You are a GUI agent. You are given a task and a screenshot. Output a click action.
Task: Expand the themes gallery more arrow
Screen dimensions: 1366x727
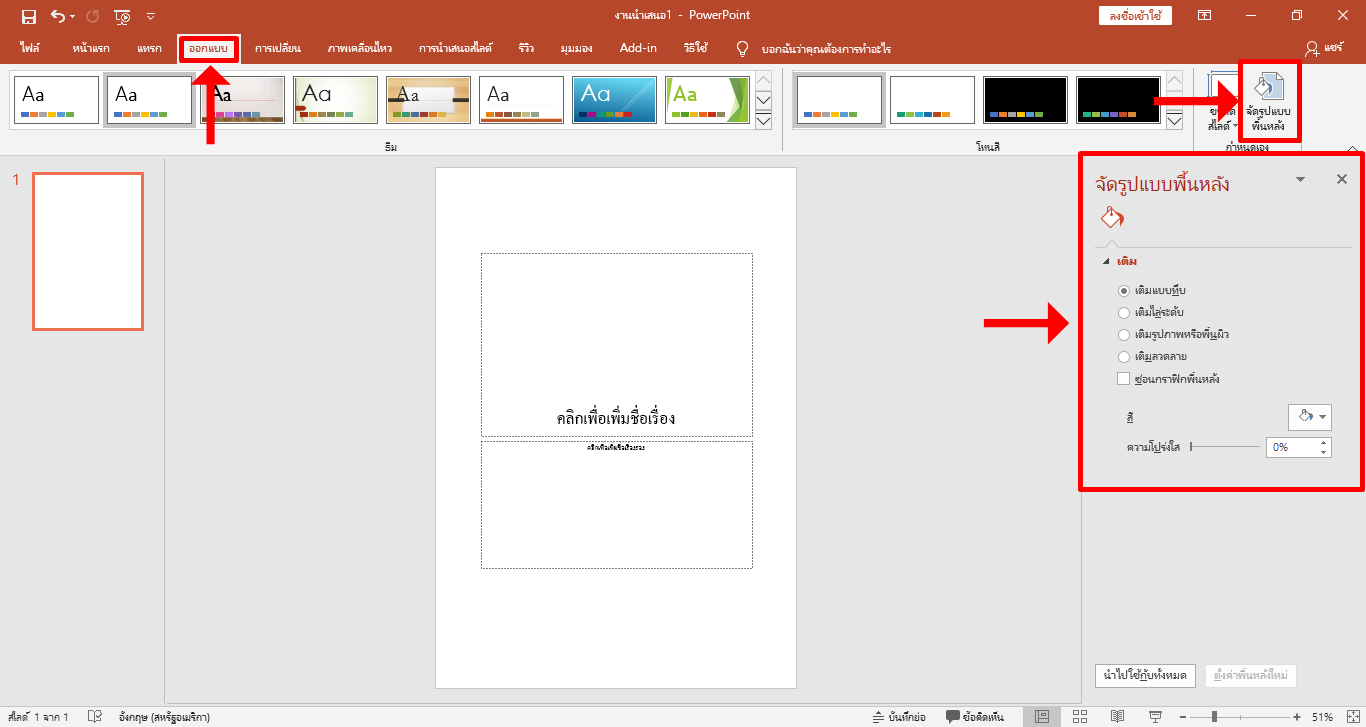[x=764, y=121]
